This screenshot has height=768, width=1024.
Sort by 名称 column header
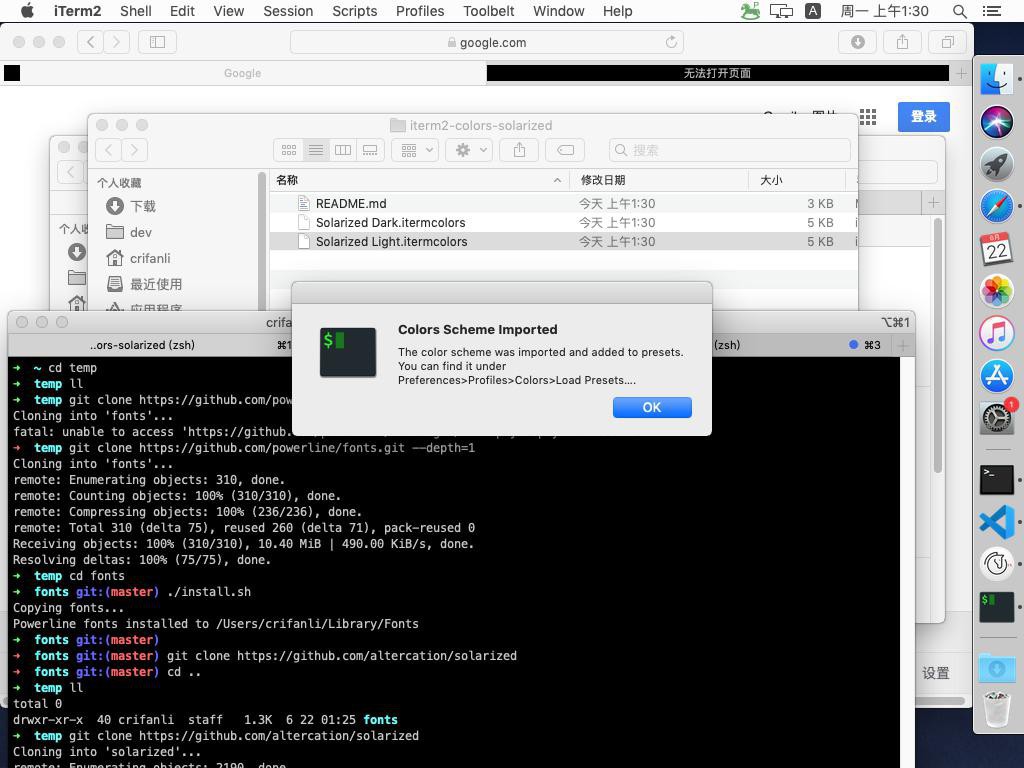pyautogui.click(x=419, y=180)
